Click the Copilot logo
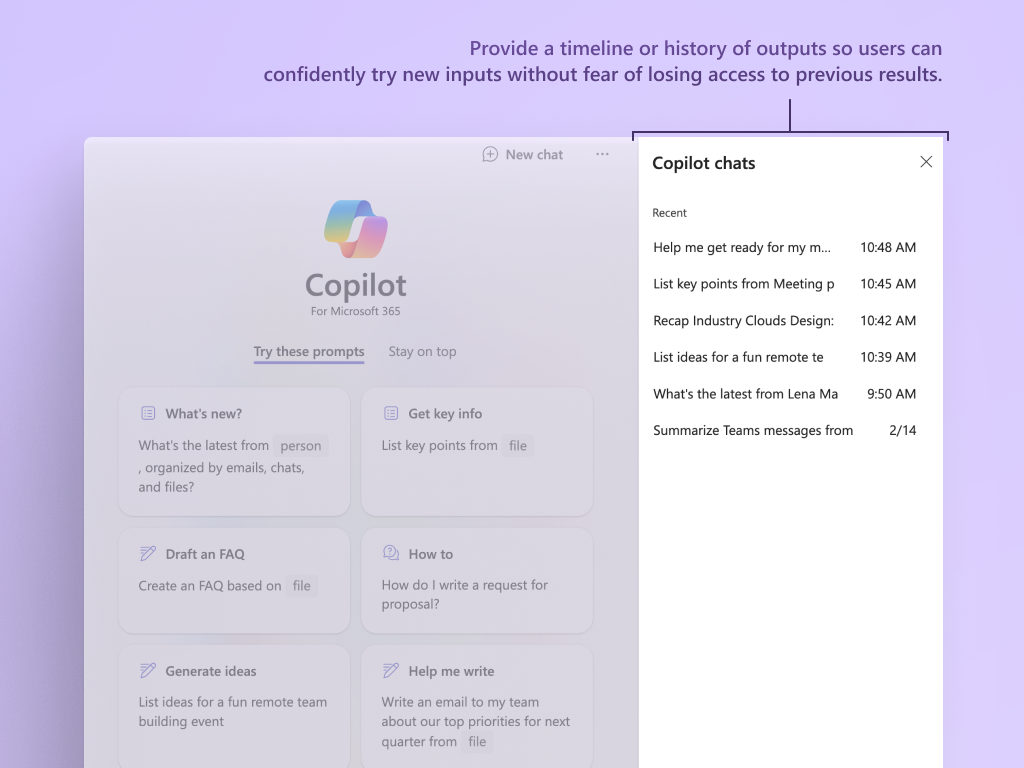The height and width of the screenshot is (768, 1024). tap(355, 228)
